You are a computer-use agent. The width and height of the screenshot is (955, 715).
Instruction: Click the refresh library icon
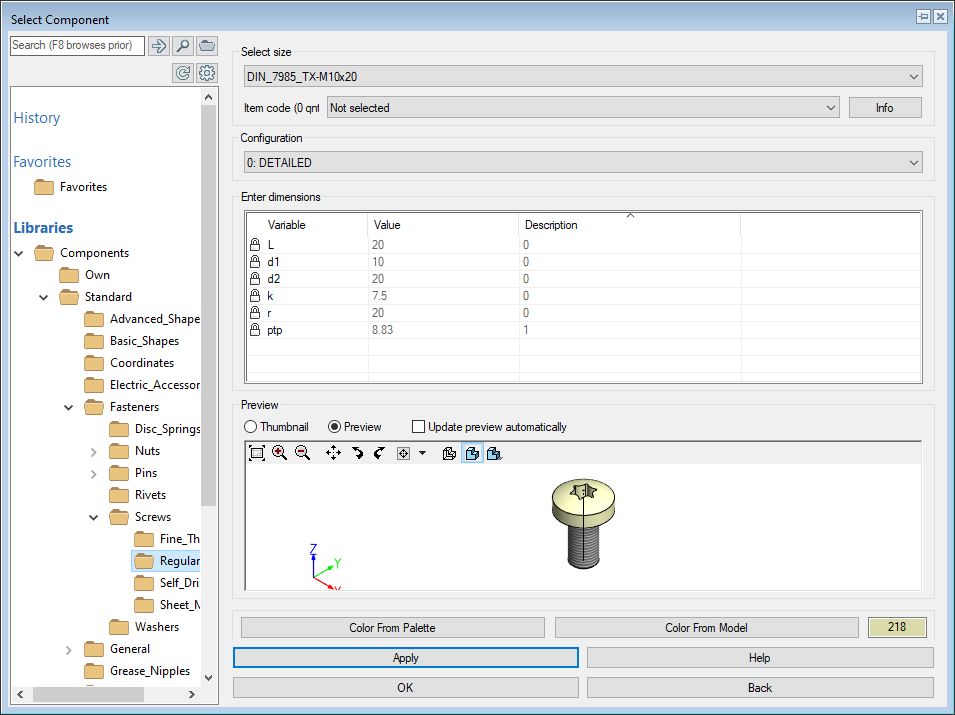point(183,72)
